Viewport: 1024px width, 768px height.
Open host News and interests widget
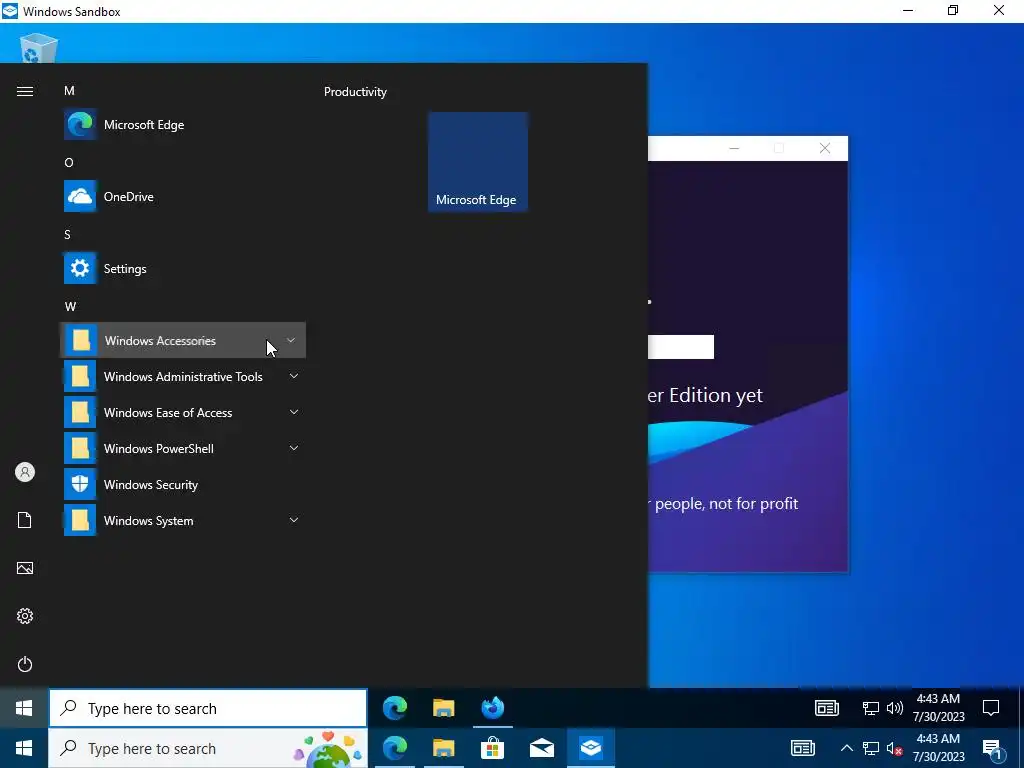[803, 748]
